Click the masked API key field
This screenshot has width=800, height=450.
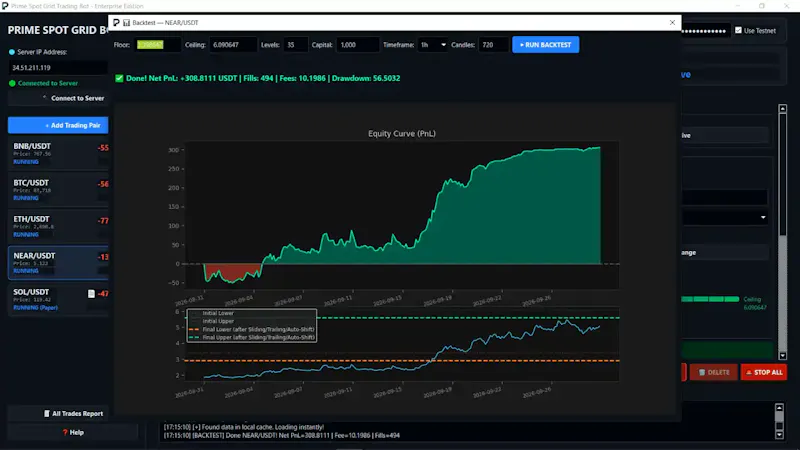click(704, 31)
